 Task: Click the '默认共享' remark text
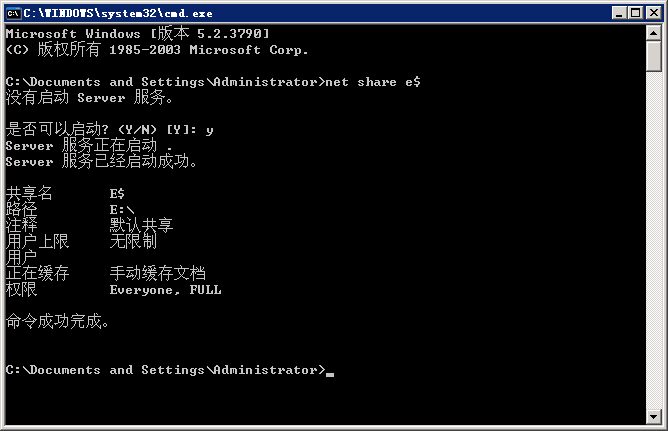click(x=141, y=225)
